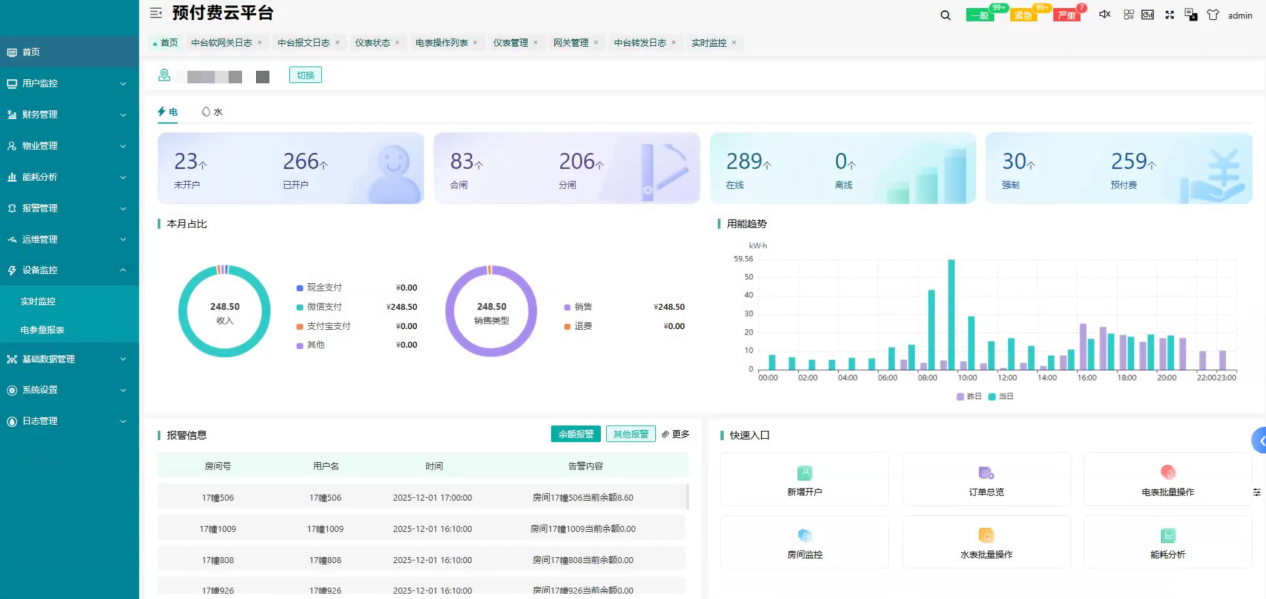The image size is (1266, 599).
Task: Open the language translation icon
Action: pyautogui.click(x=1191, y=15)
